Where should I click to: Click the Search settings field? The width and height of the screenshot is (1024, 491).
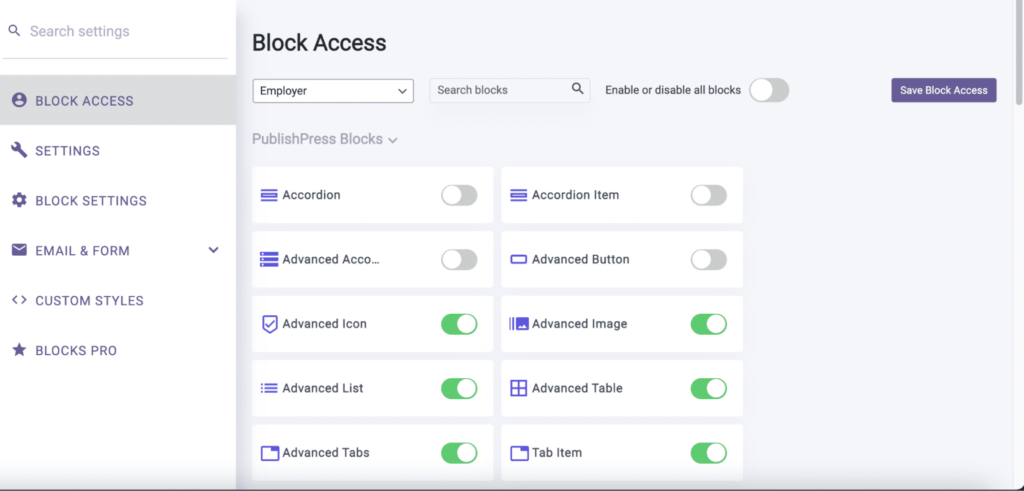pos(118,31)
